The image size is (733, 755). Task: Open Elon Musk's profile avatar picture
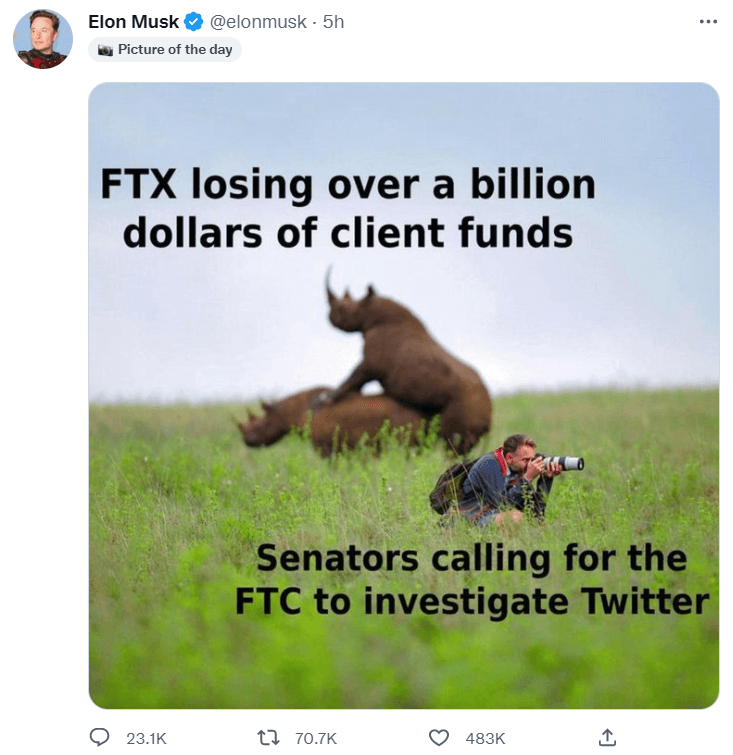click(x=43, y=39)
